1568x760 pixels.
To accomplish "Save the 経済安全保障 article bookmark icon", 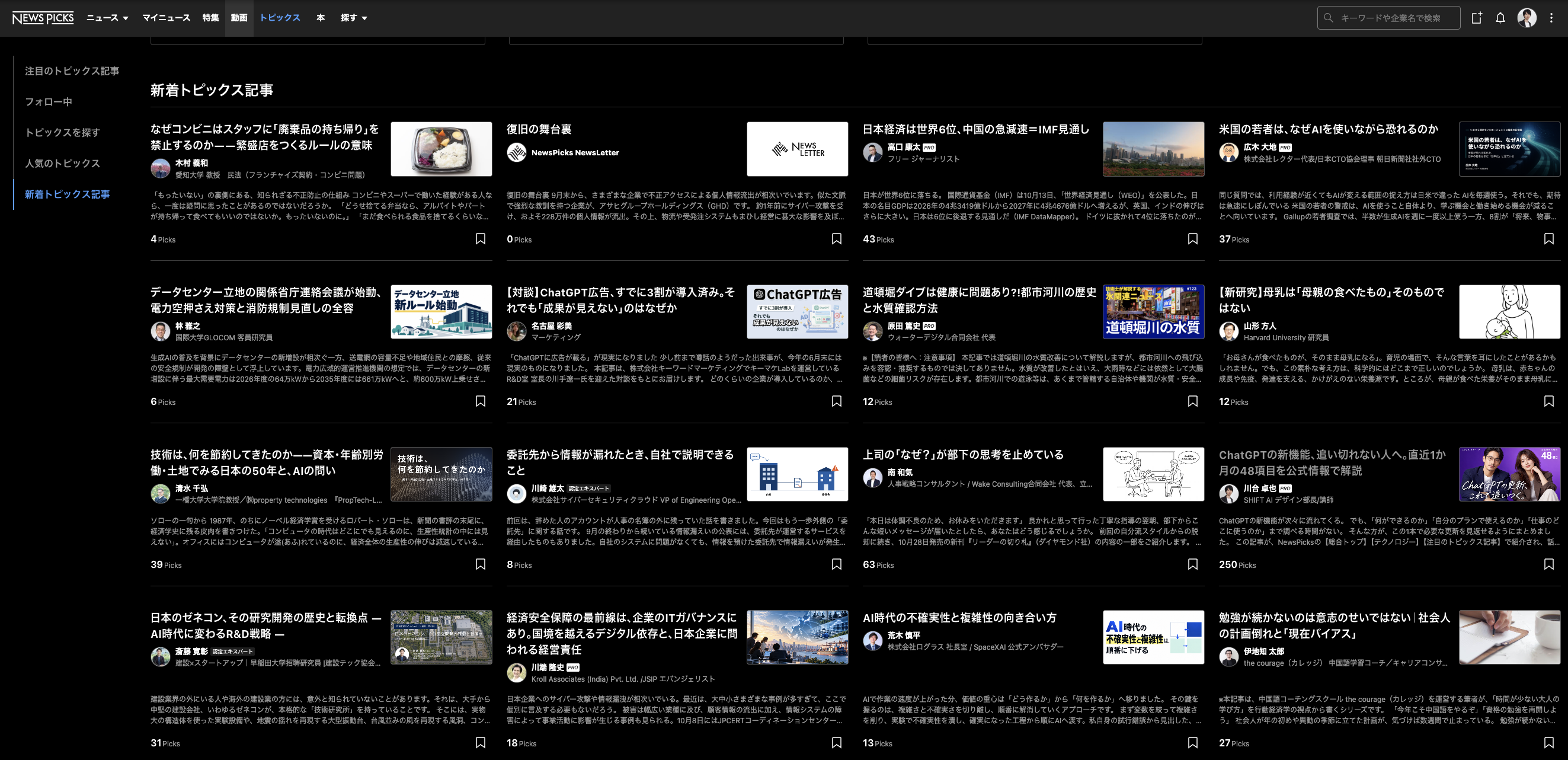I will pos(836,743).
